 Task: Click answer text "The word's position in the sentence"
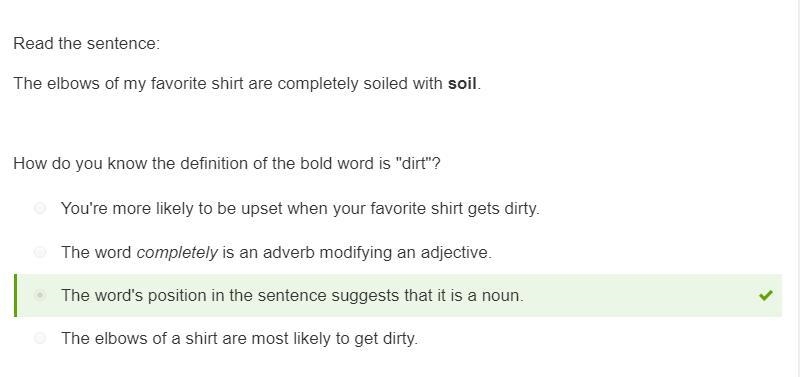[292, 295]
